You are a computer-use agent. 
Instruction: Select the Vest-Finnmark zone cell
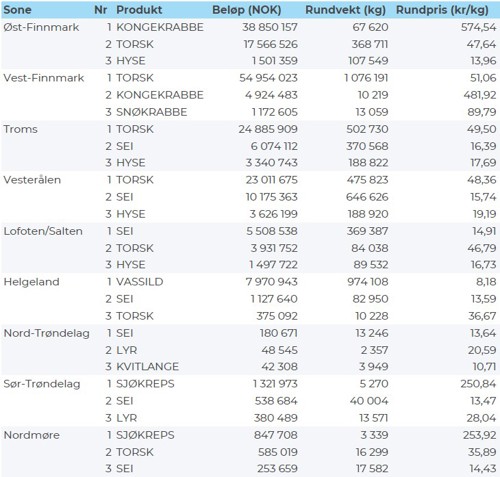tap(44, 78)
